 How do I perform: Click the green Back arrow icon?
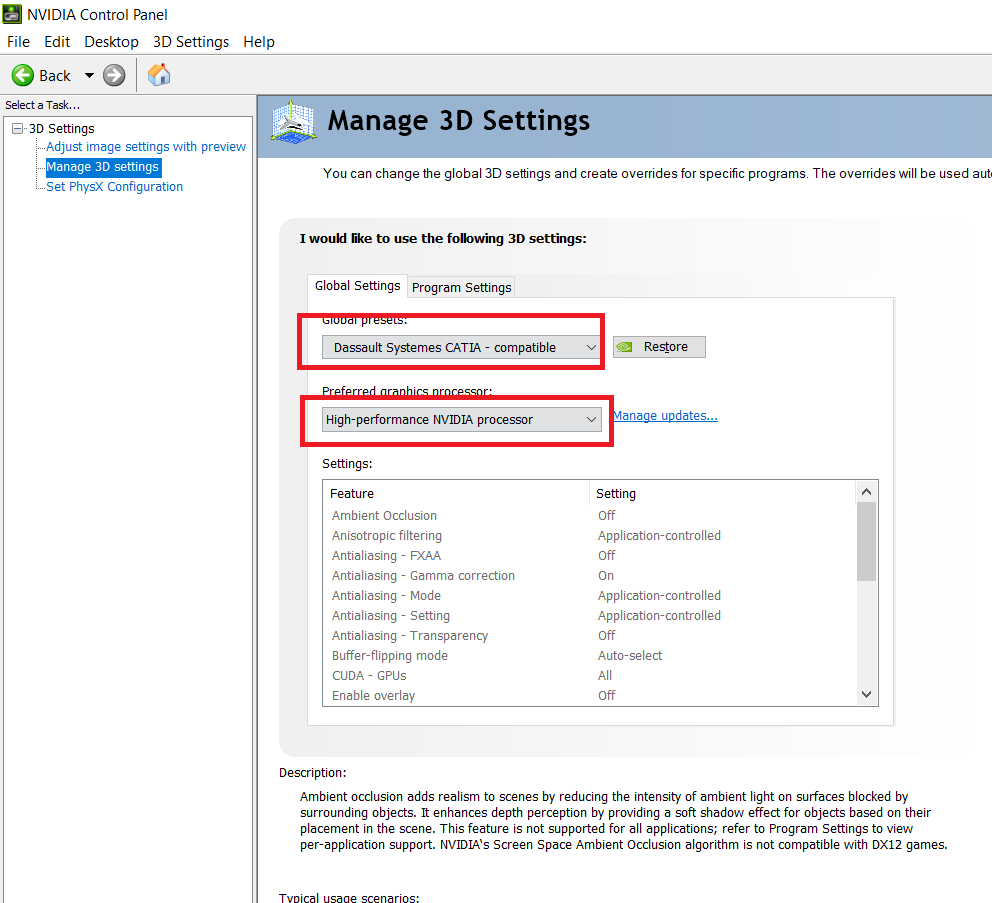point(23,75)
